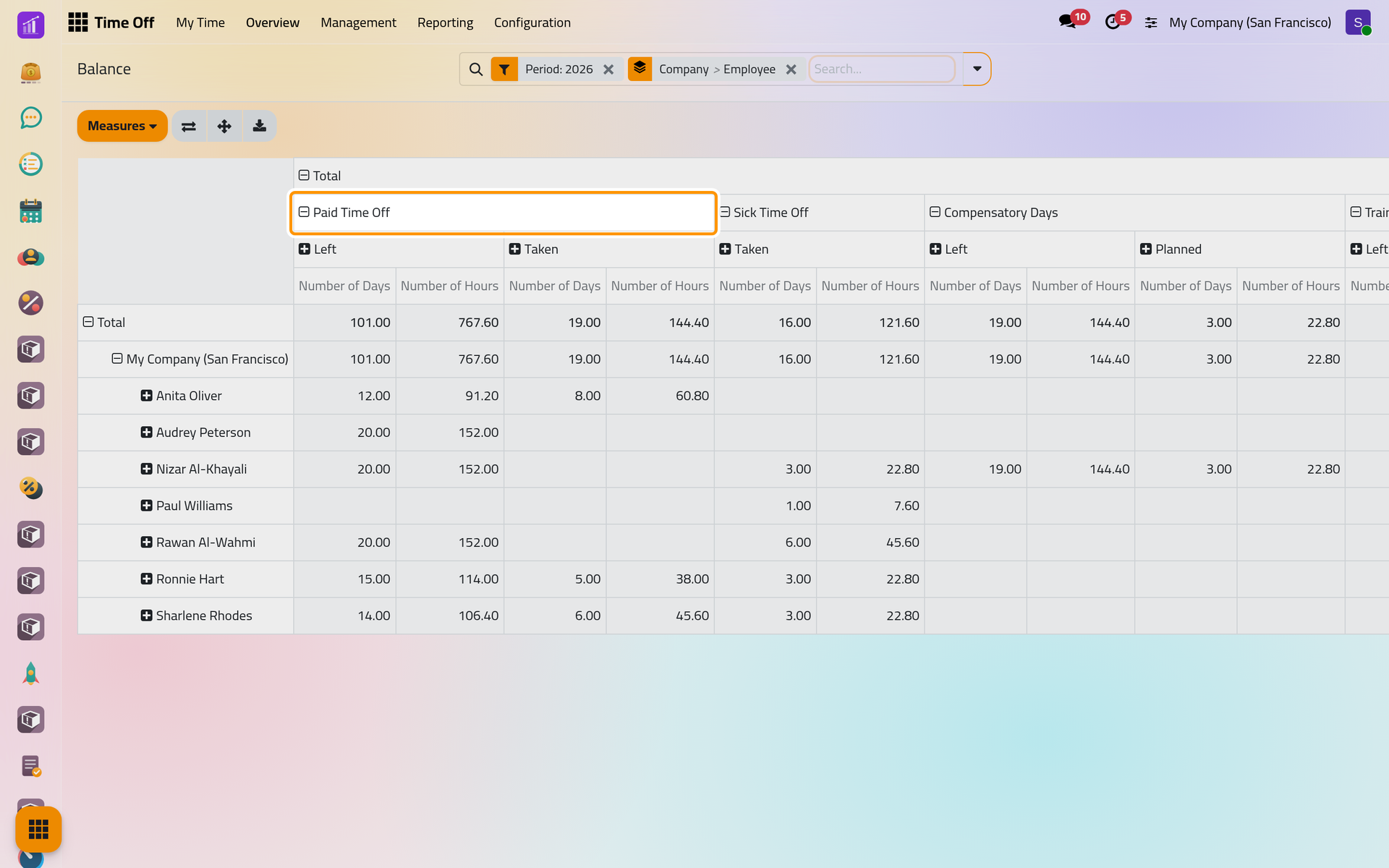
Task: Toggle the search options dropdown arrow
Action: coord(977,69)
